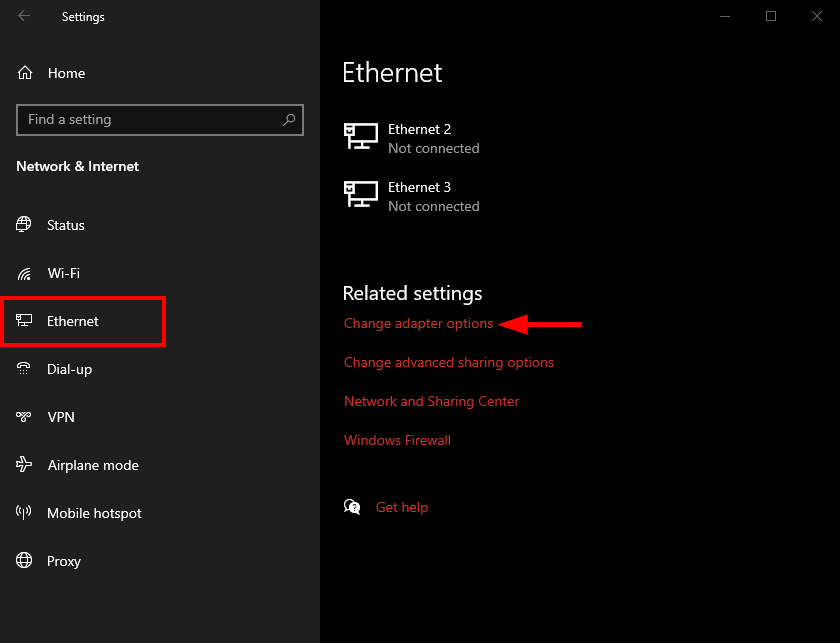Click the back arrow in the Settings title bar
This screenshot has height=643, width=840.
pos(24,16)
